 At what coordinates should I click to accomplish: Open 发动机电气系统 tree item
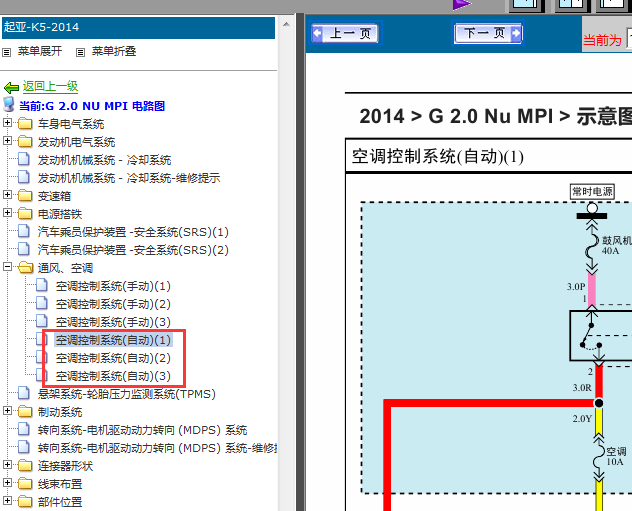(x=76, y=142)
